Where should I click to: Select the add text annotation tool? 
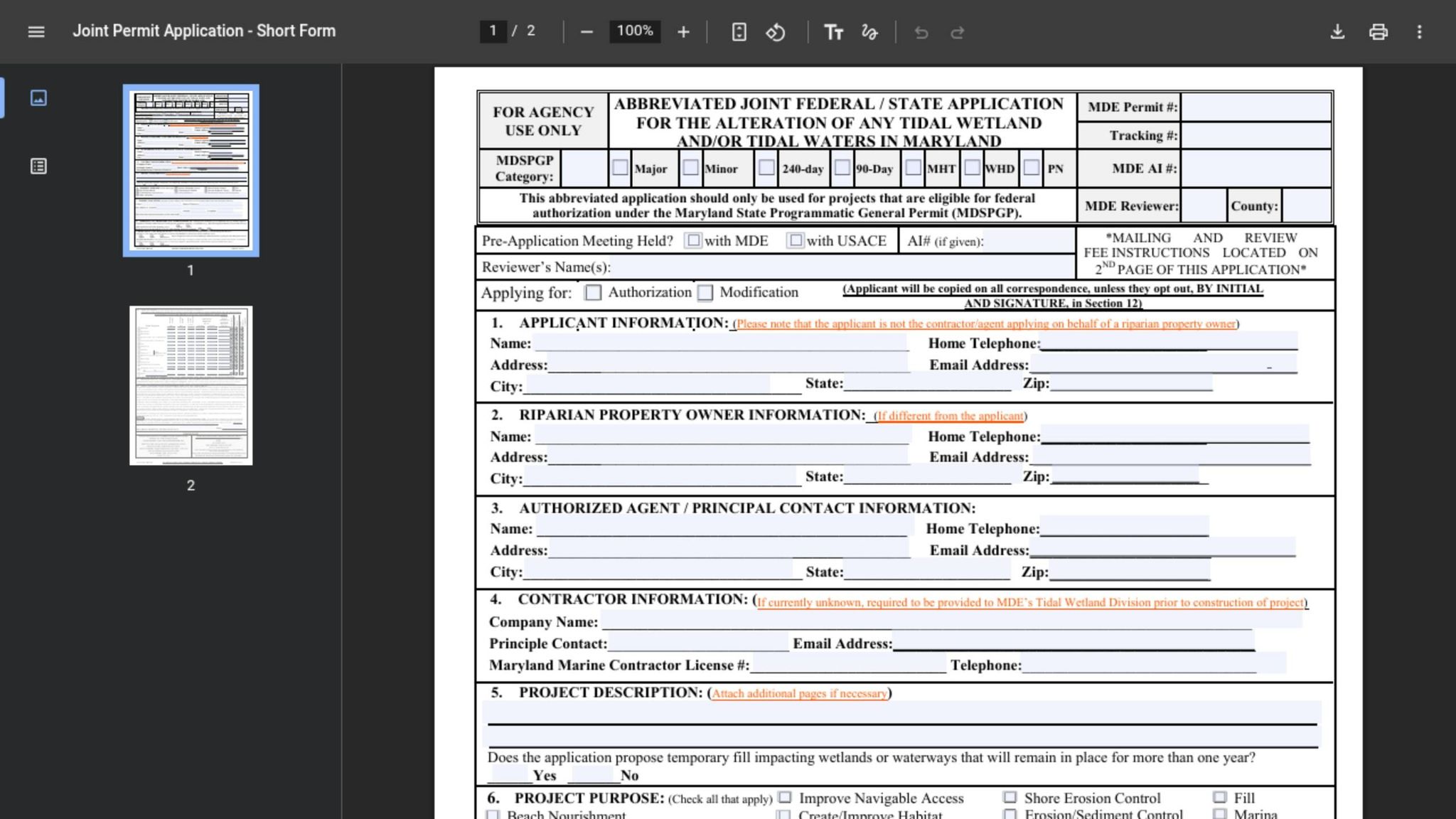(x=833, y=32)
